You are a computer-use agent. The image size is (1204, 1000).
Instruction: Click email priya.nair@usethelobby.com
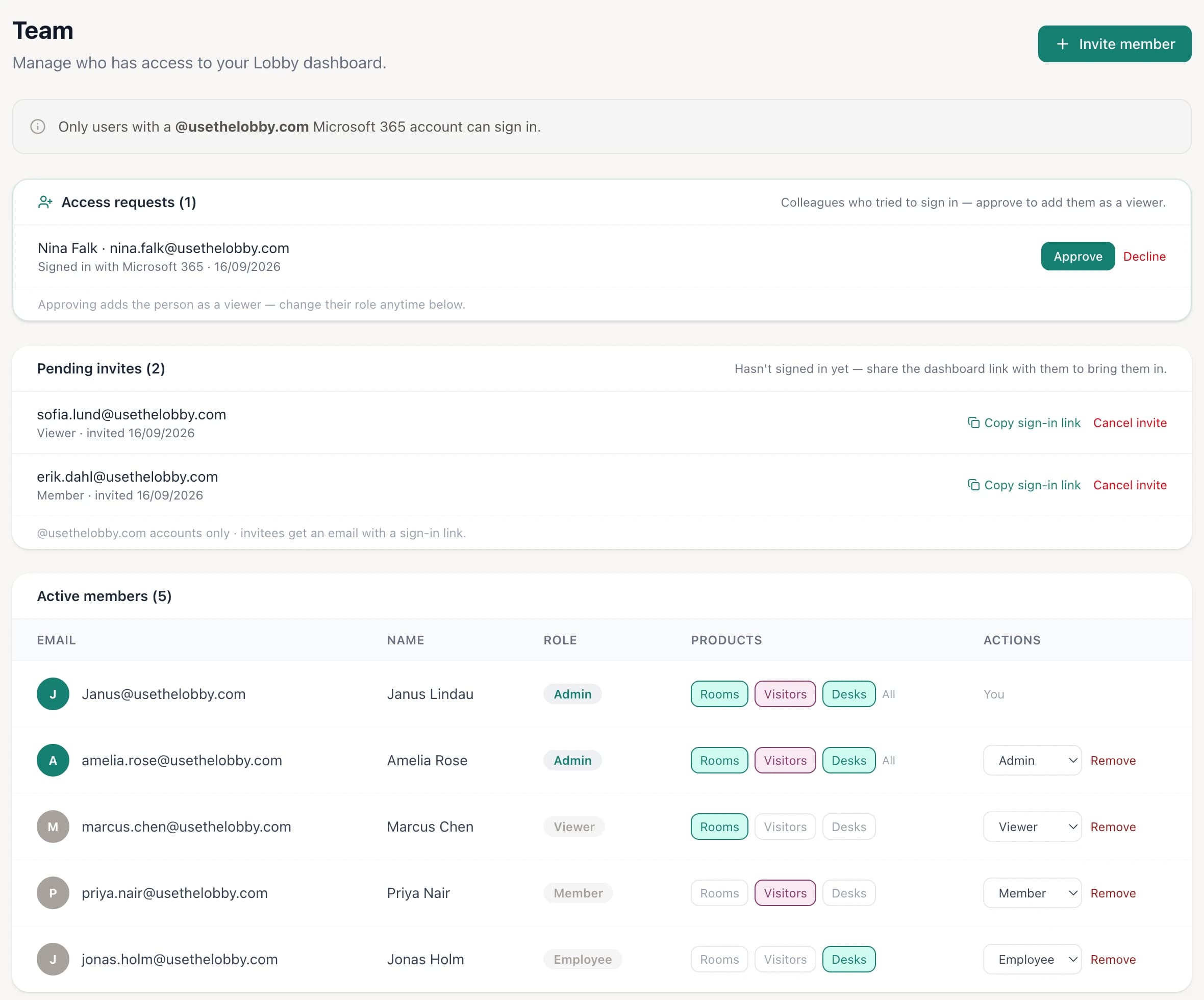tap(174, 893)
